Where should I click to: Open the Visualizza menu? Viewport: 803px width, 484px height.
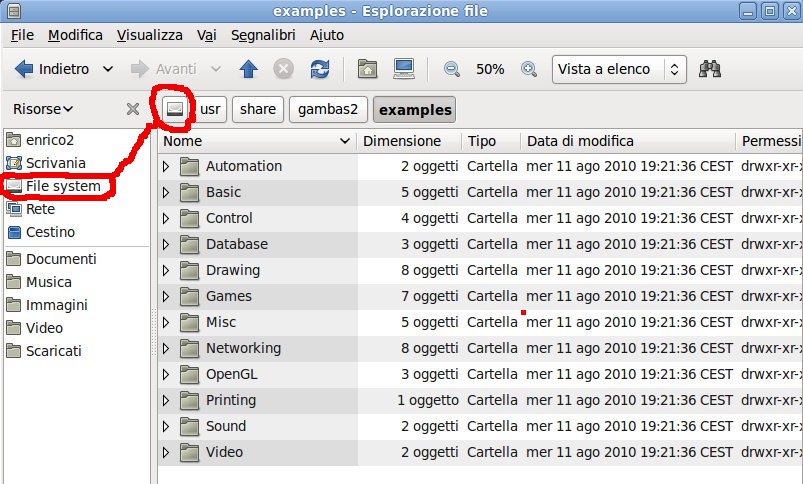pos(150,35)
